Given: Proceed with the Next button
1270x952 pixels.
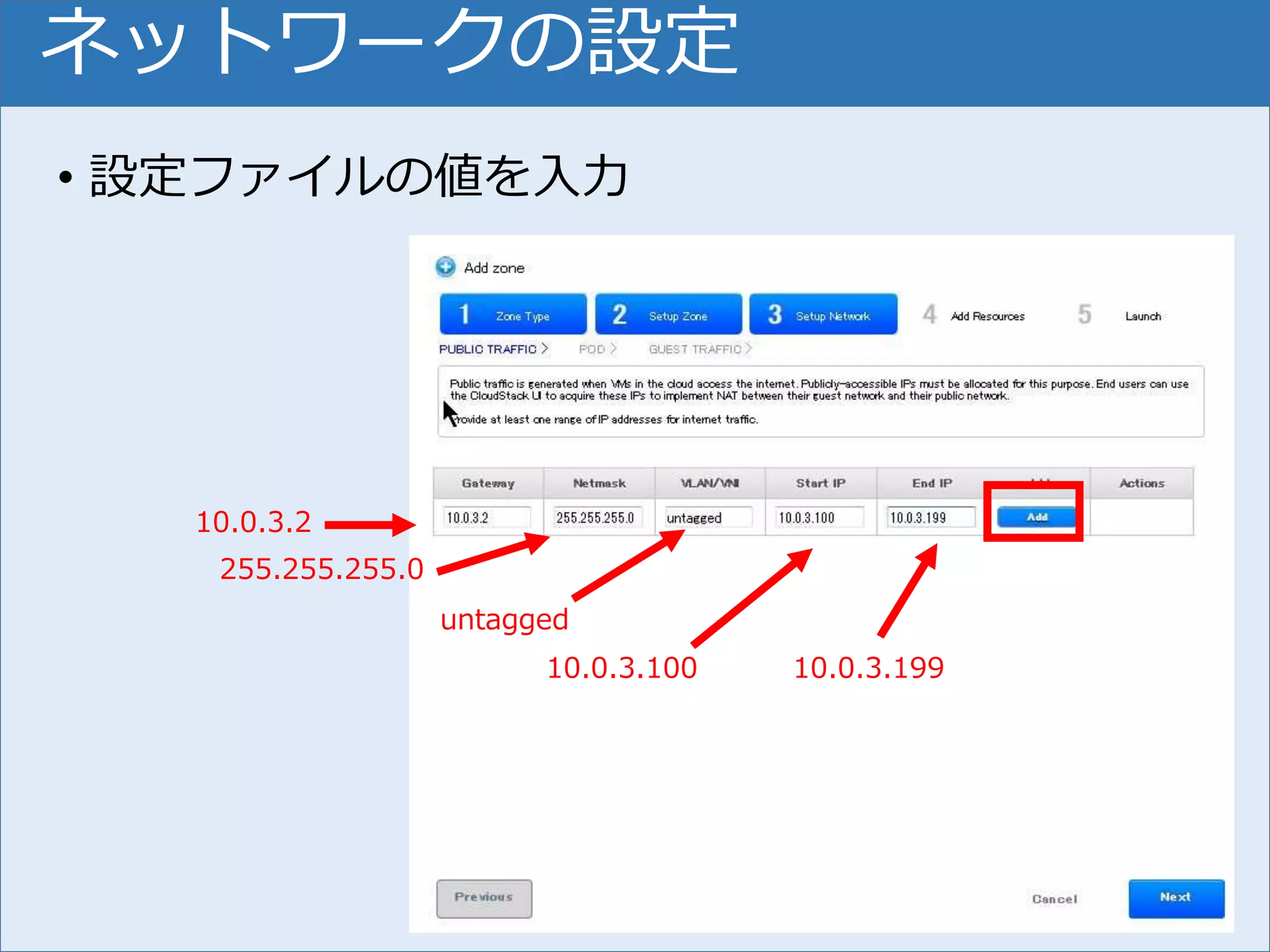Looking at the screenshot, I should tap(1176, 898).
